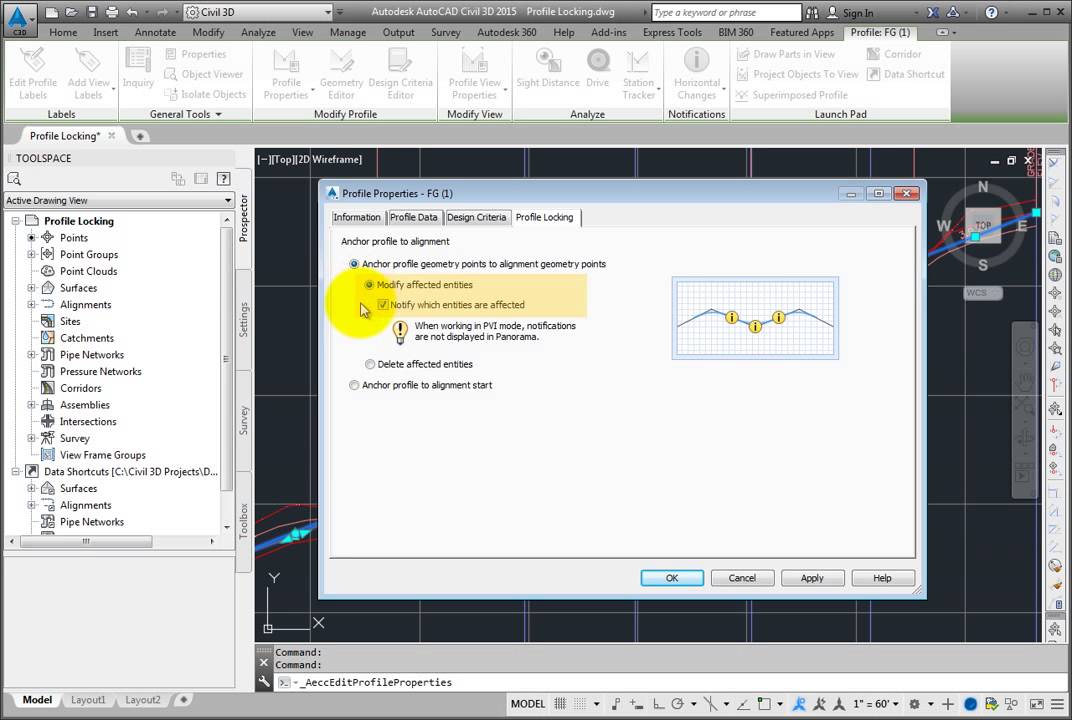Click Project Objects To View
1072x720 pixels.
tap(797, 74)
